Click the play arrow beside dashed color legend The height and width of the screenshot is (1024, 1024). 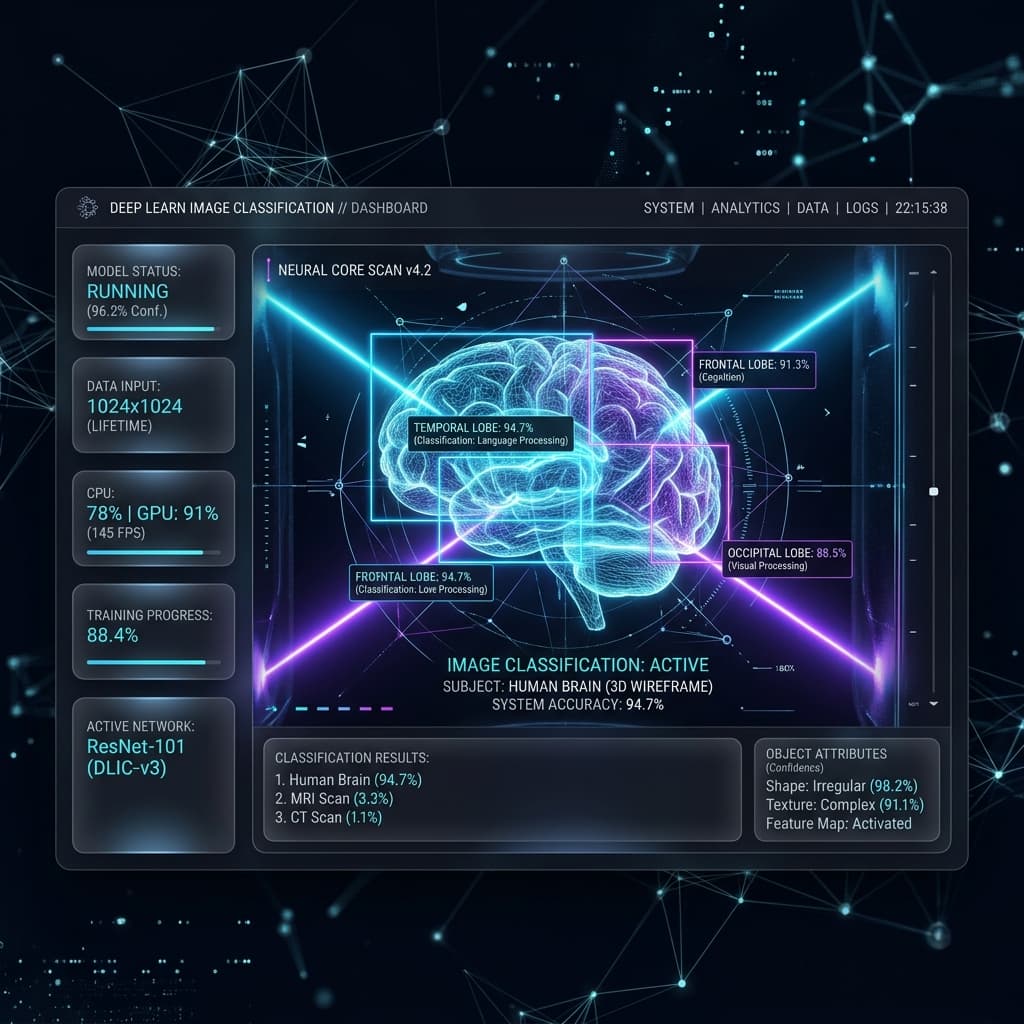point(272,709)
